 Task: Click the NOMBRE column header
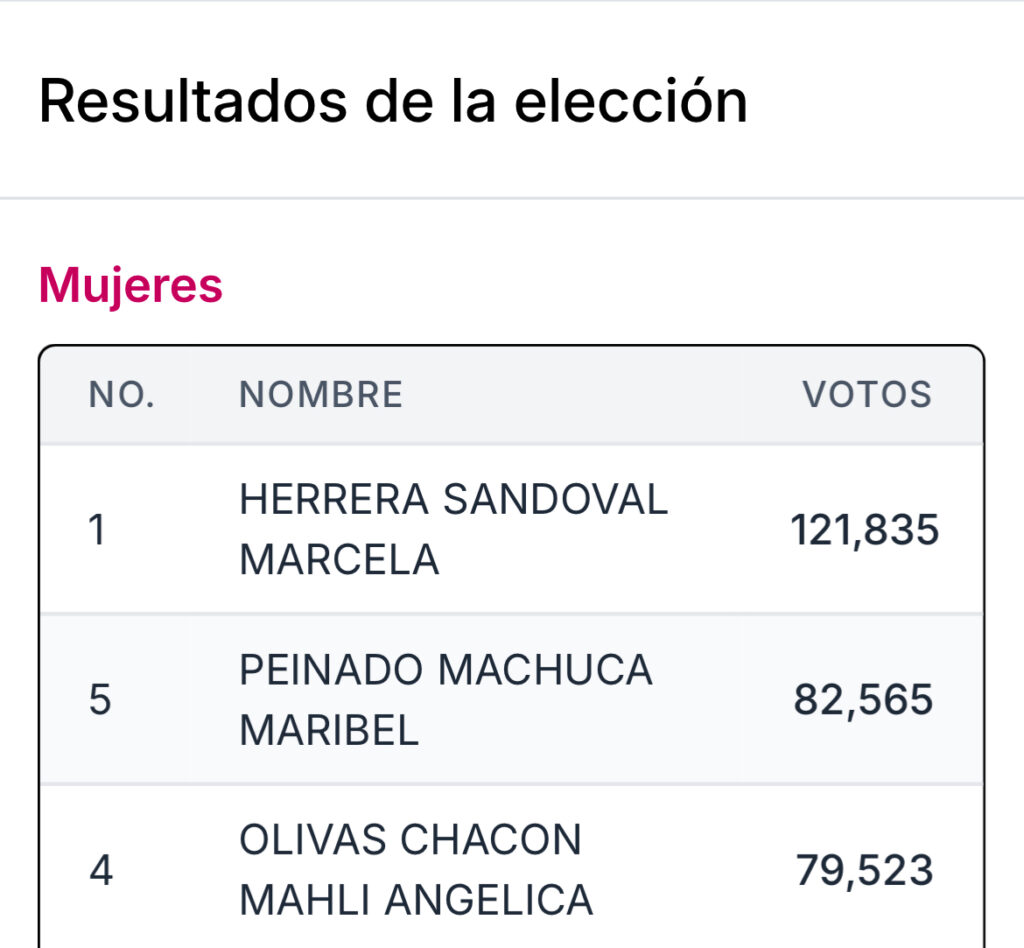click(x=321, y=394)
